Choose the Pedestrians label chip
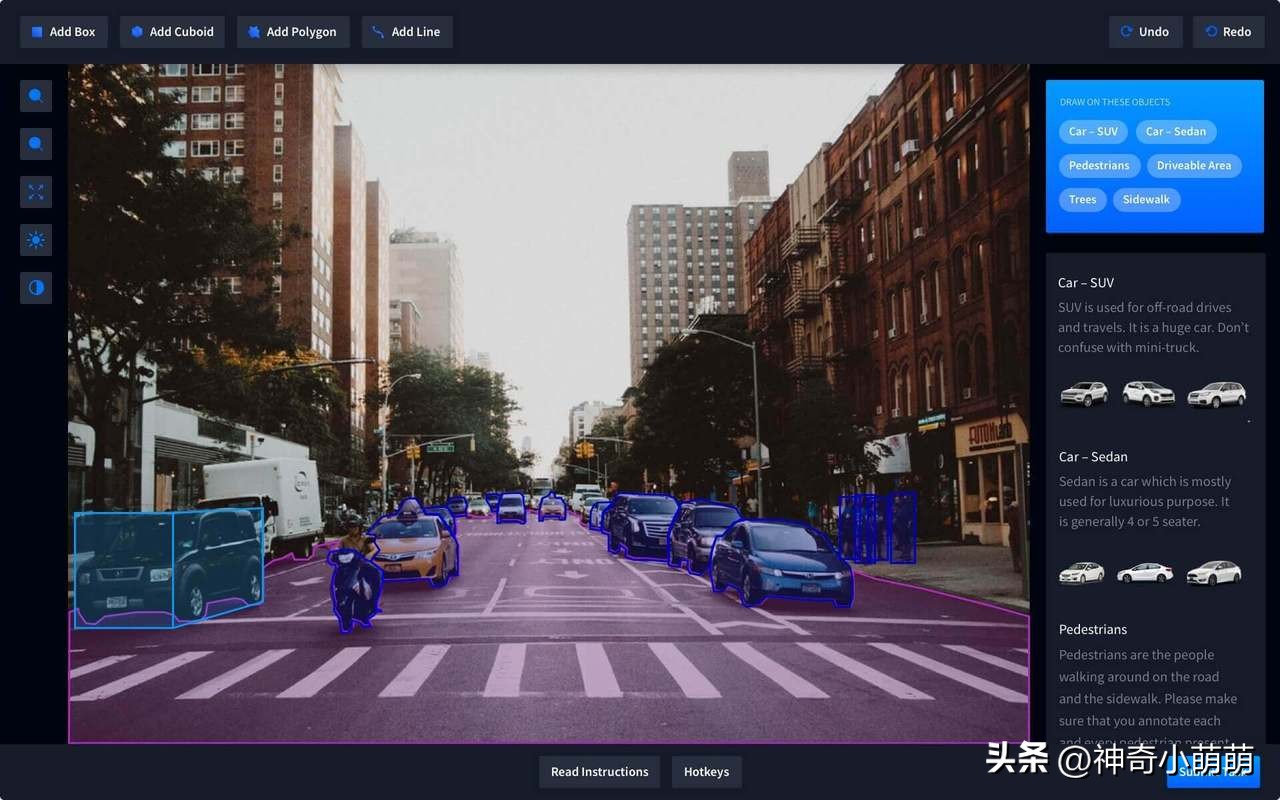 1099,166
